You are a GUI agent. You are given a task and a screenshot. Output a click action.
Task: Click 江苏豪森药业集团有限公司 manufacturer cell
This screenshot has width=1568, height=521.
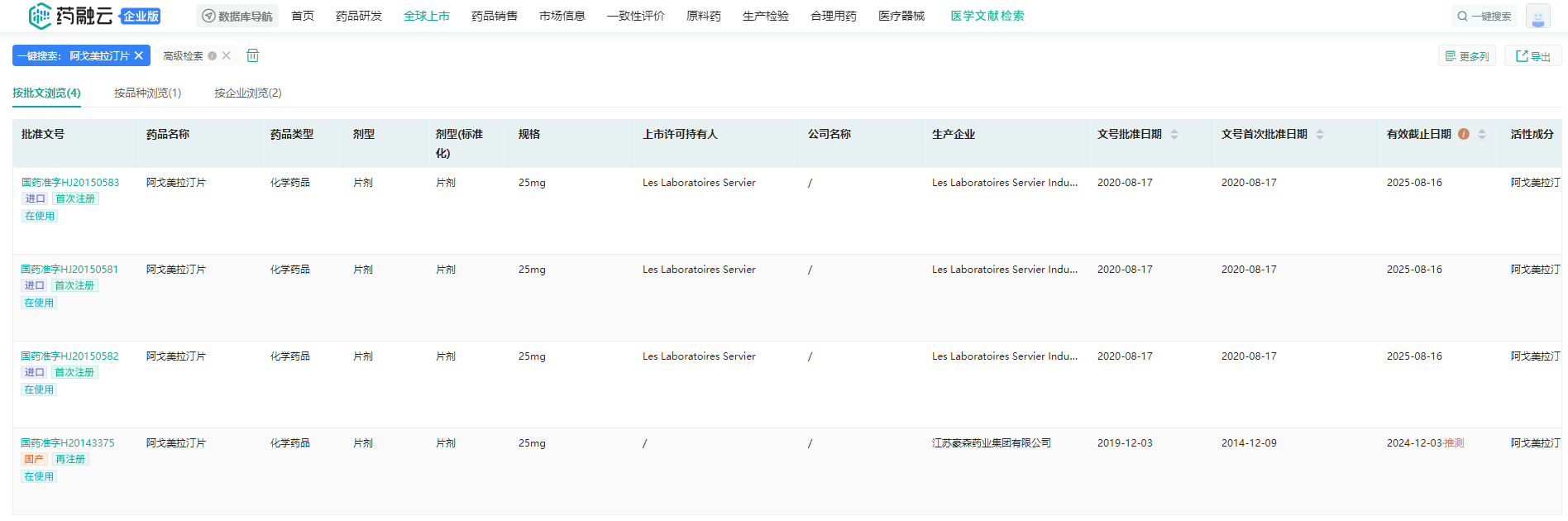(992, 443)
